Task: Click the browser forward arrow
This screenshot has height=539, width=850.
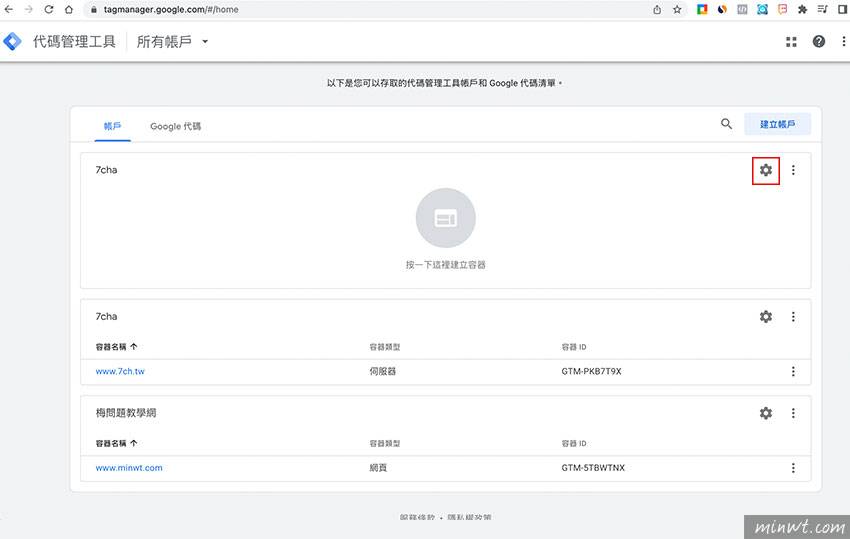Action: (x=29, y=9)
